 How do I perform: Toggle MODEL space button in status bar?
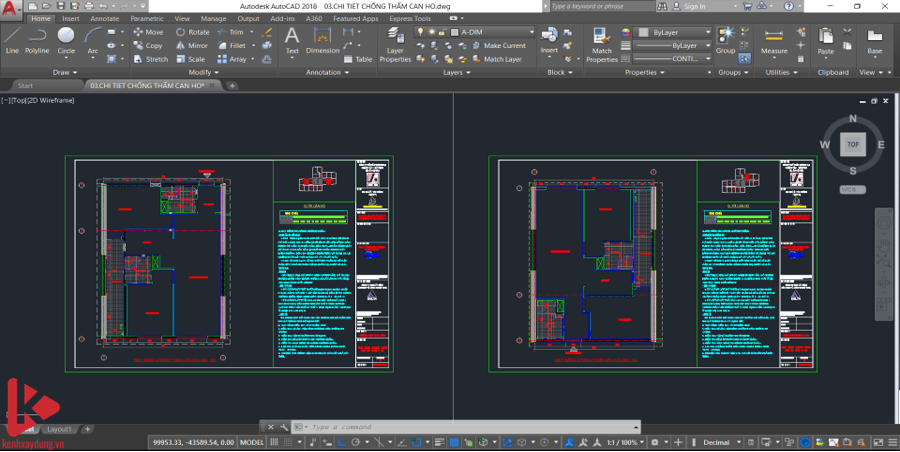tap(253, 442)
